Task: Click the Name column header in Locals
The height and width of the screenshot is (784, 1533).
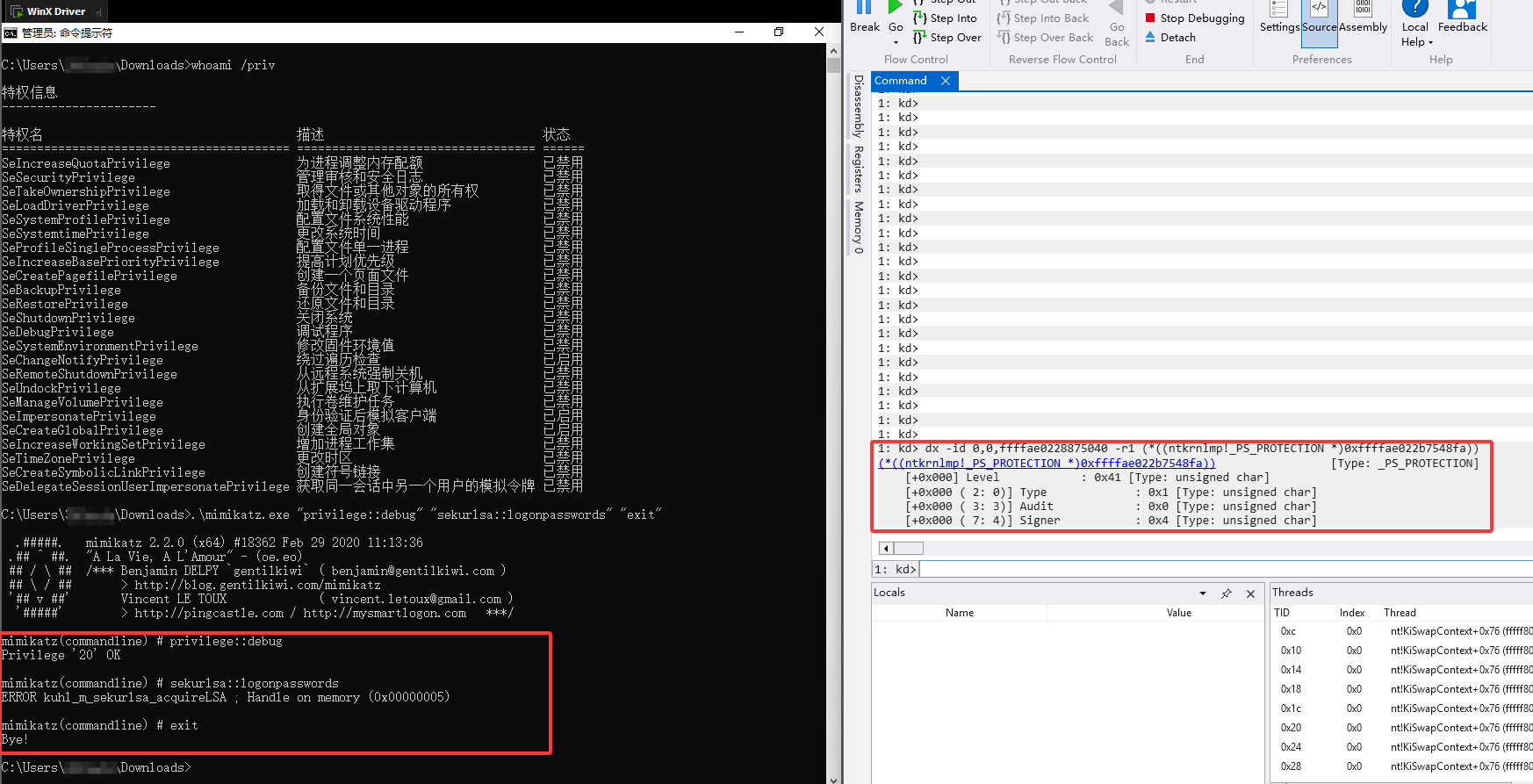Action: point(960,613)
